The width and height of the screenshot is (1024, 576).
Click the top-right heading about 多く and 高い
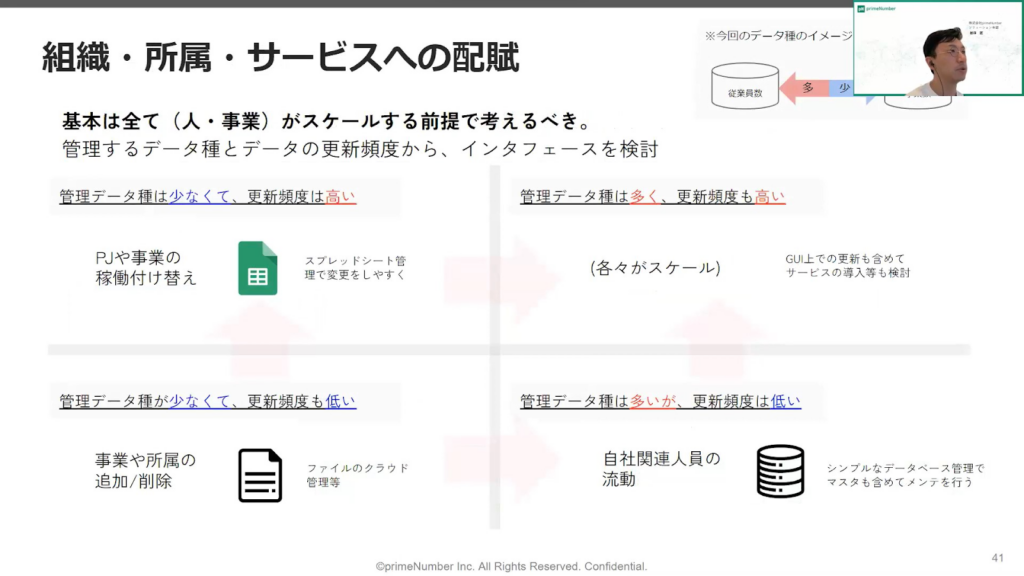click(652, 197)
